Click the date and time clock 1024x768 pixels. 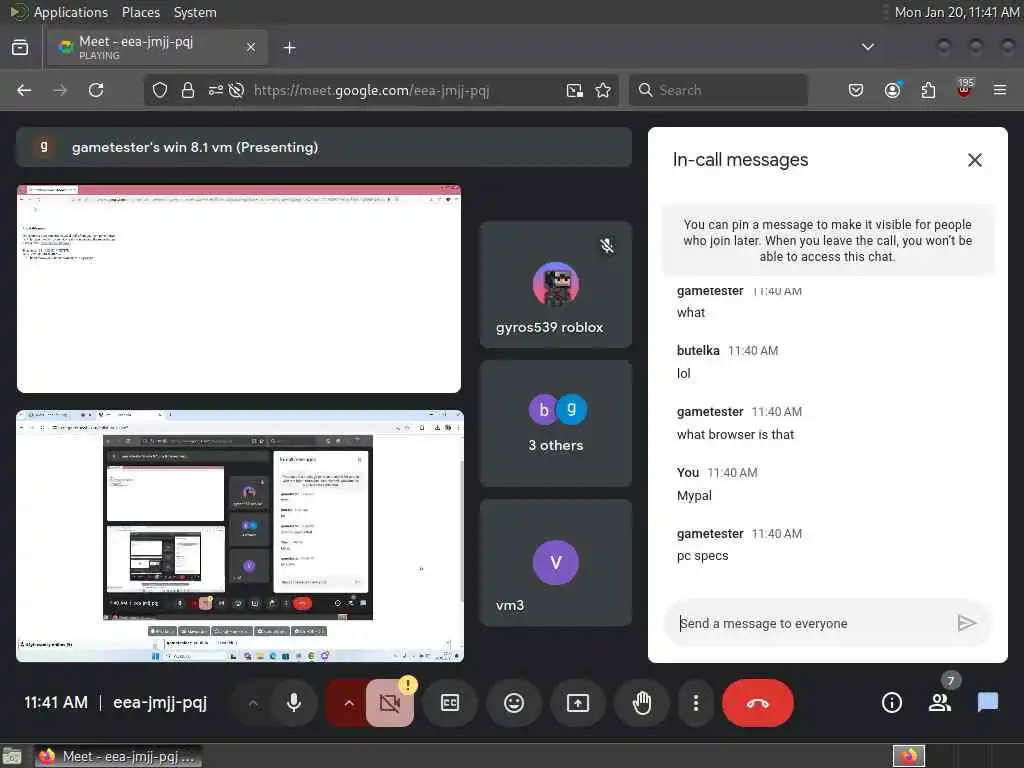coord(957,12)
